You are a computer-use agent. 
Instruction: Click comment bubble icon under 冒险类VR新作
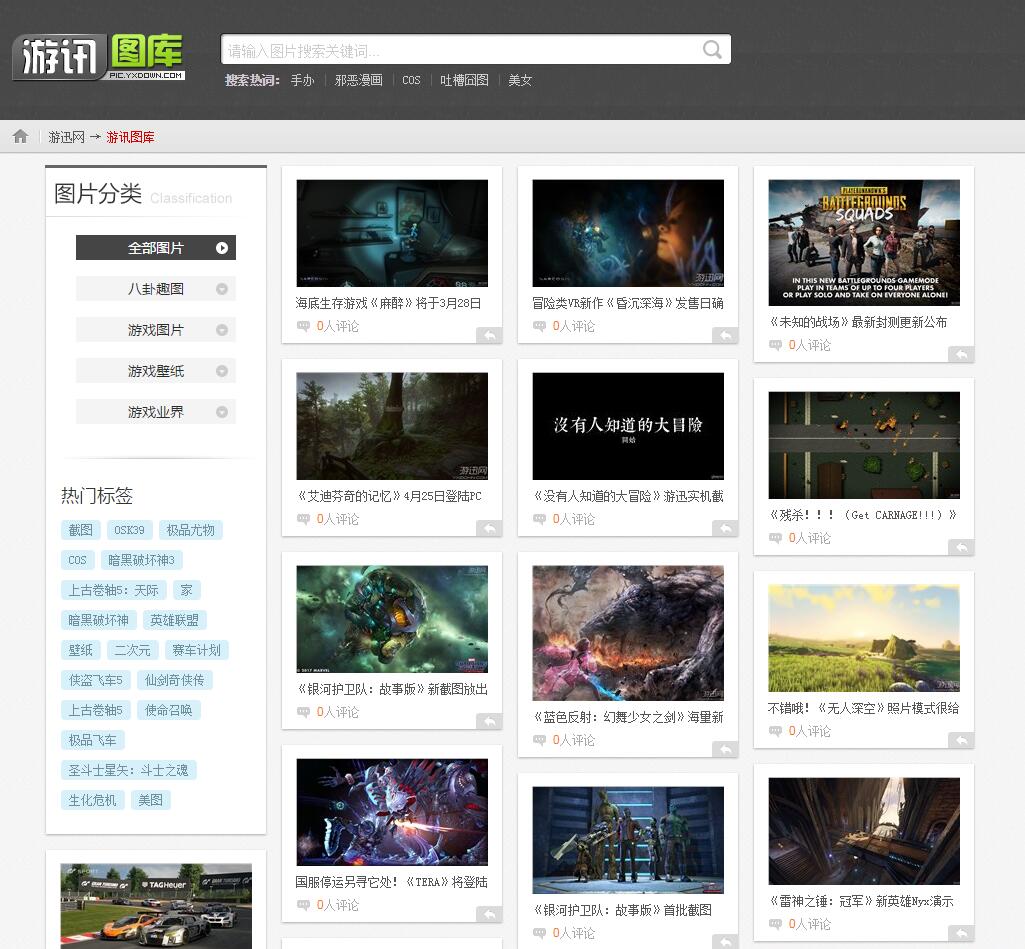tap(539, 325)
